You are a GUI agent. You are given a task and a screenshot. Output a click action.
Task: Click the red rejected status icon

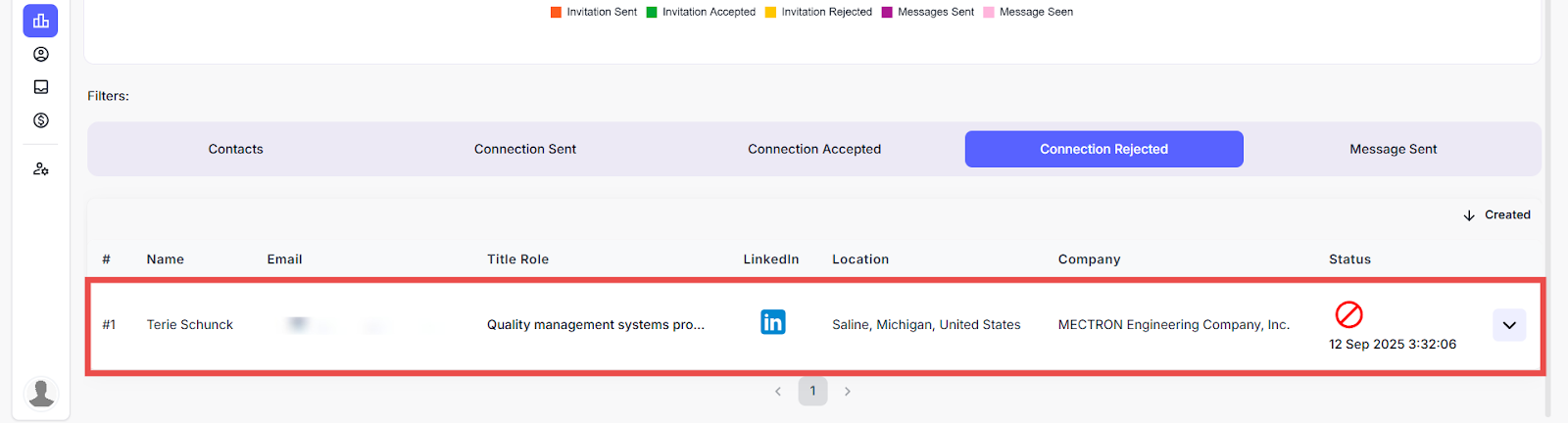tap(1348, 314)
